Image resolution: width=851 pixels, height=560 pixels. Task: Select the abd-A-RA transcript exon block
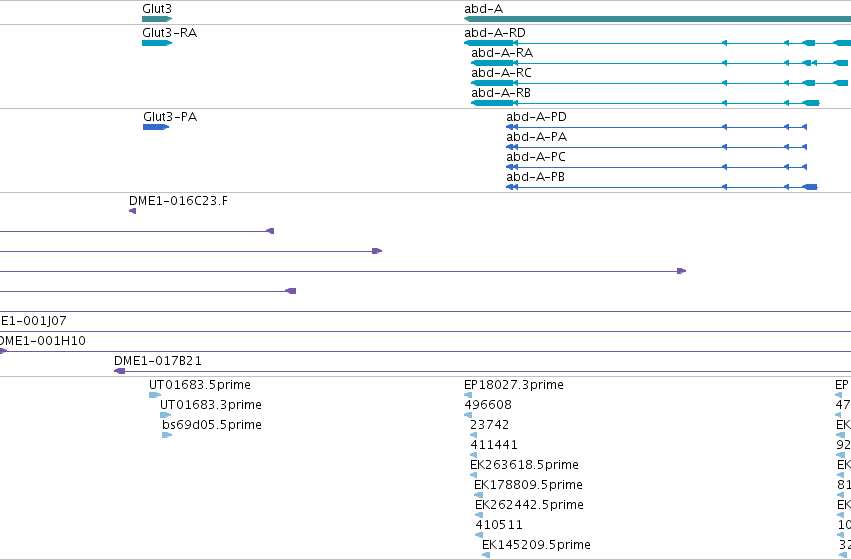[x=492, y=63]
